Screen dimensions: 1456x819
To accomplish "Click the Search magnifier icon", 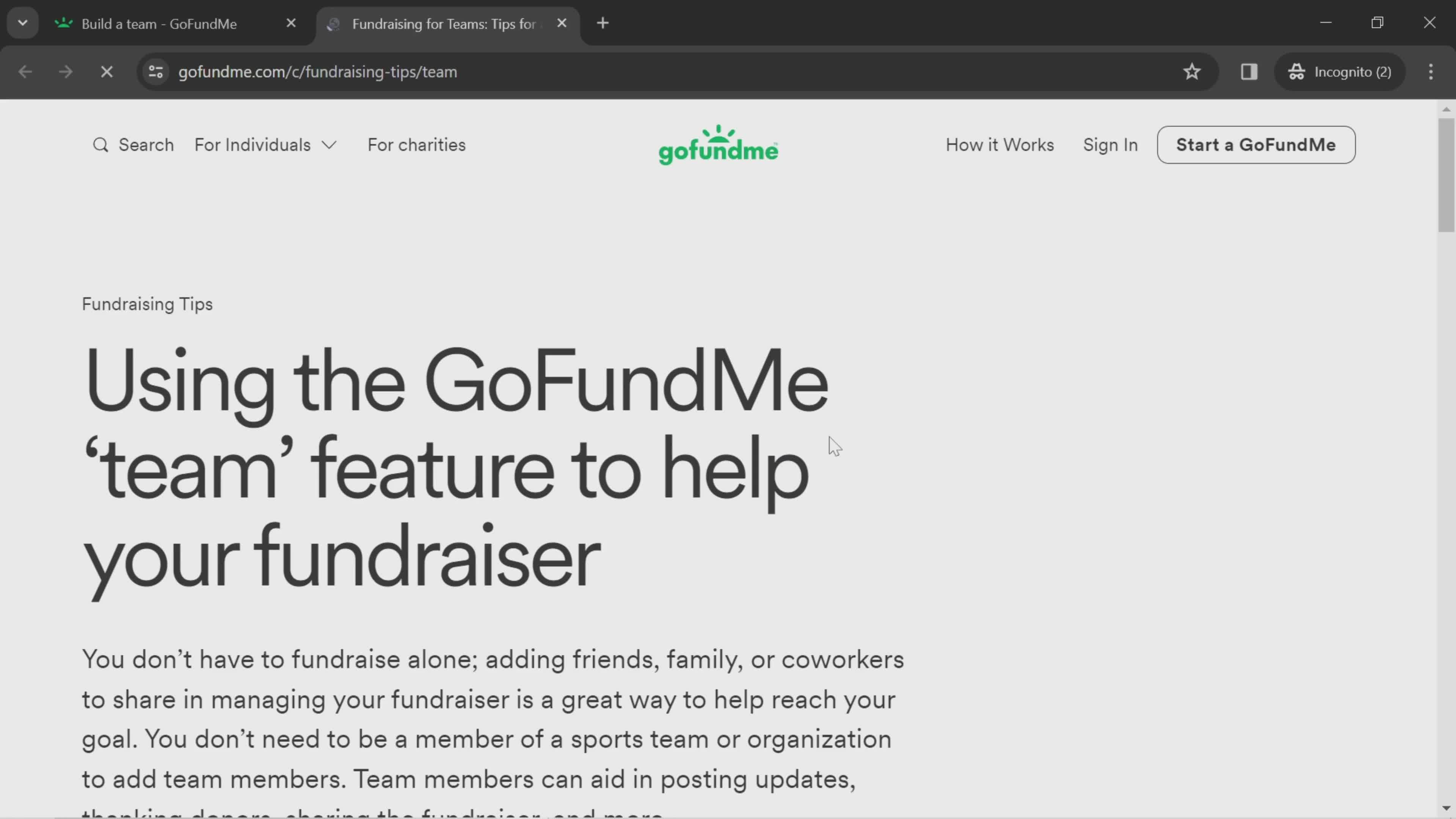I will click(x=100, y=145).
